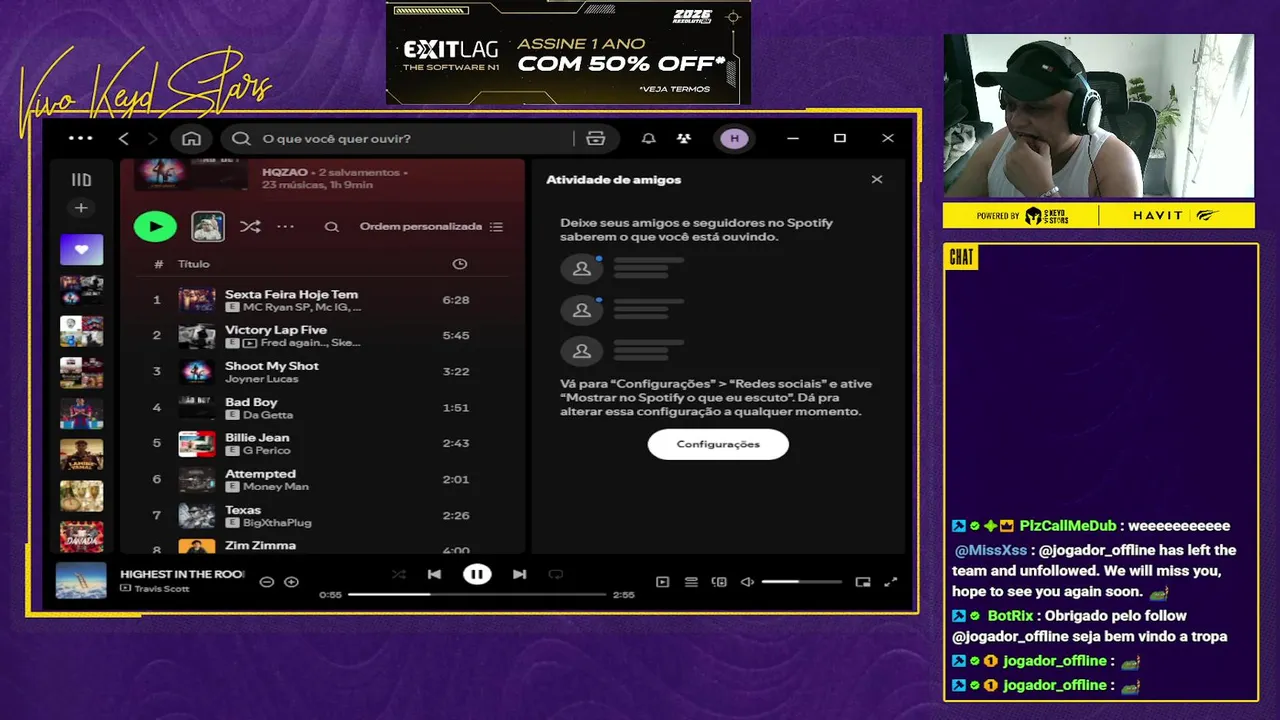Toggle shuffle for this playlist
The image size is (1280, 720).
point(250,227)
